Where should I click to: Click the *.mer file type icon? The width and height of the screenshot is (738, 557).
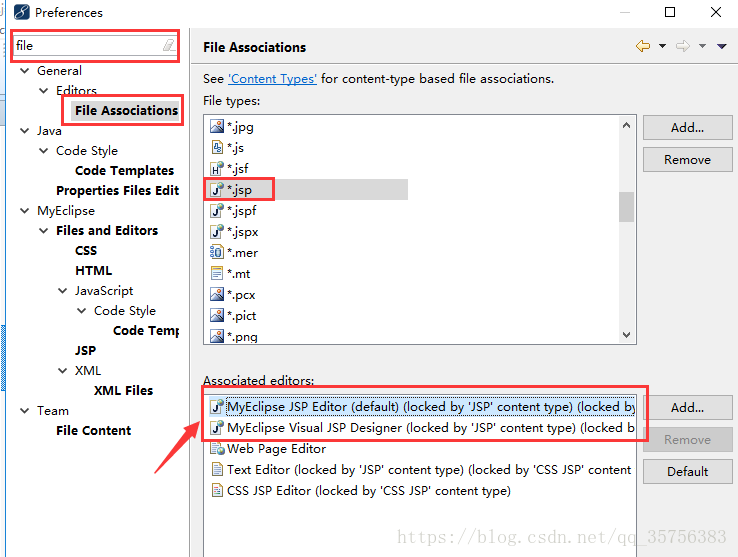(217, 252)
